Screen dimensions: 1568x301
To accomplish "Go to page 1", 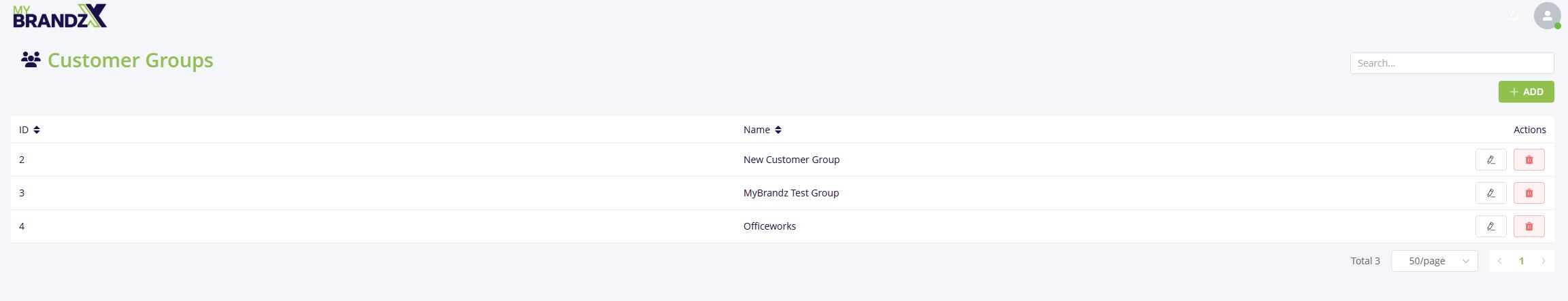I will [x=1521, y=261].
